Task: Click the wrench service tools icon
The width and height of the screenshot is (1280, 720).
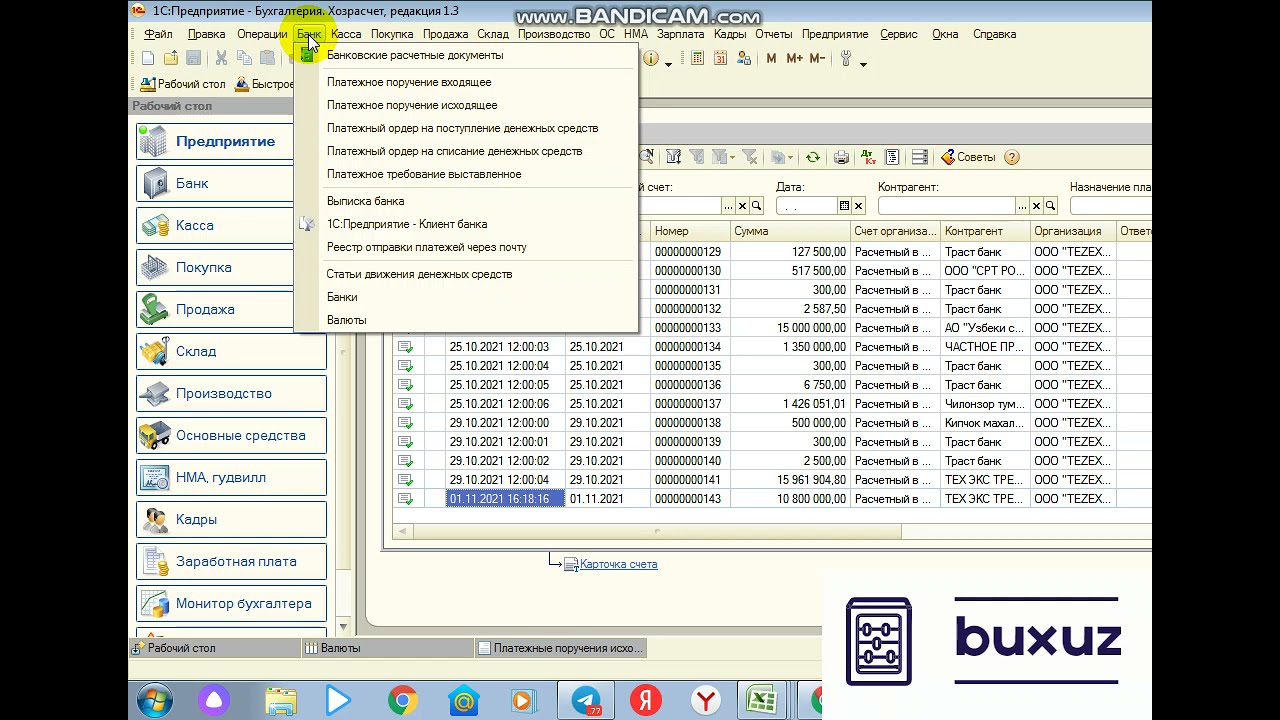Action: tap(846, 59)
